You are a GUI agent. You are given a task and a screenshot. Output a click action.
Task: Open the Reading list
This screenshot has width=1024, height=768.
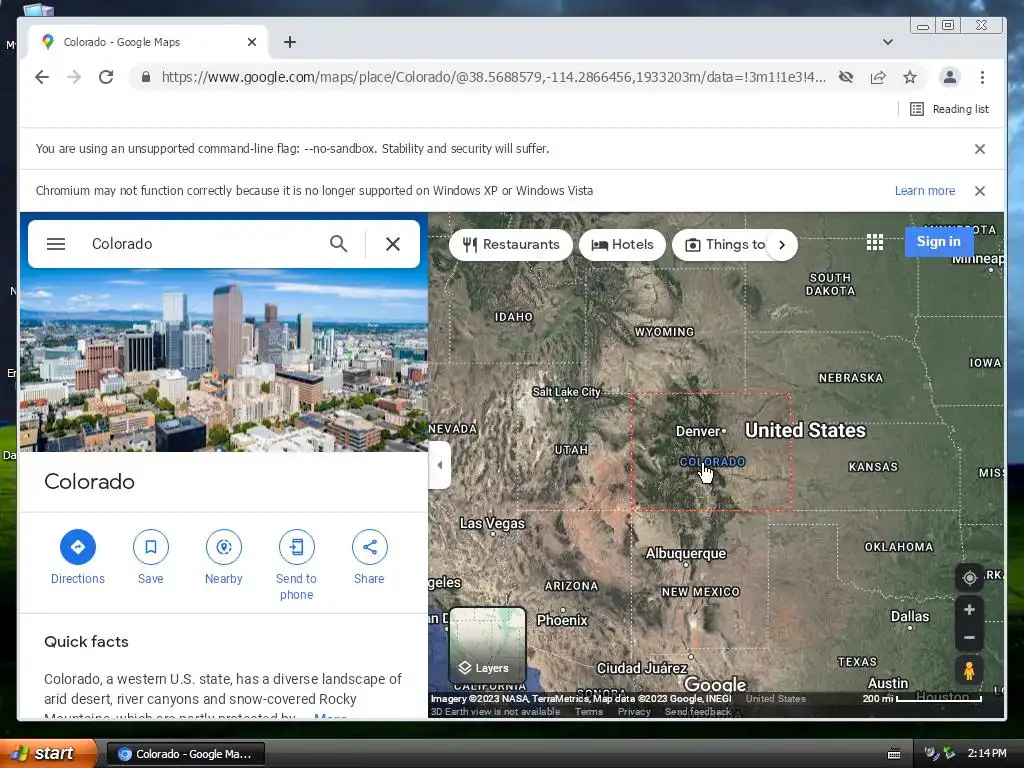[950, 109]
